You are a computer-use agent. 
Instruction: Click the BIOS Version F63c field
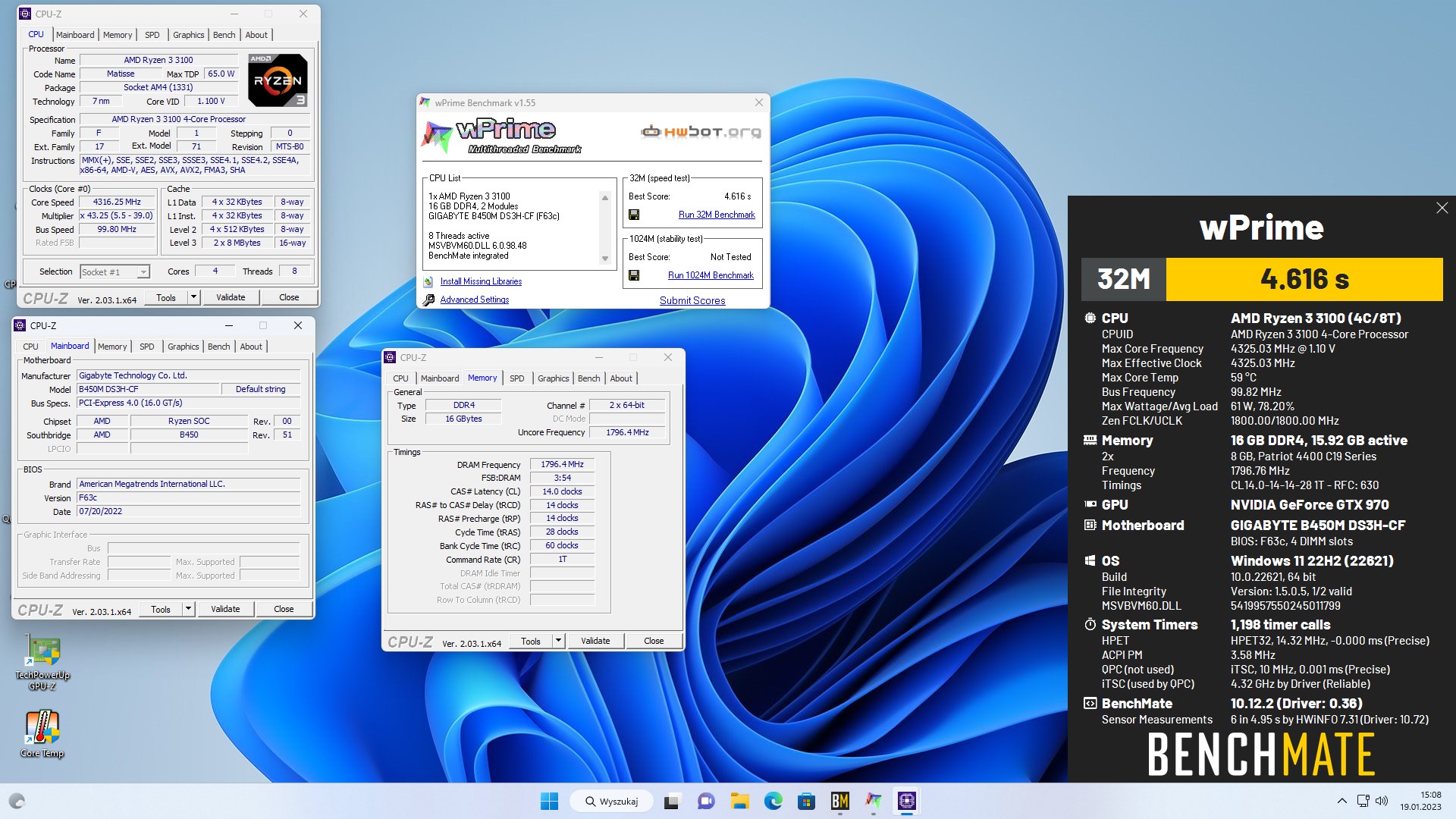pos(189,497)
